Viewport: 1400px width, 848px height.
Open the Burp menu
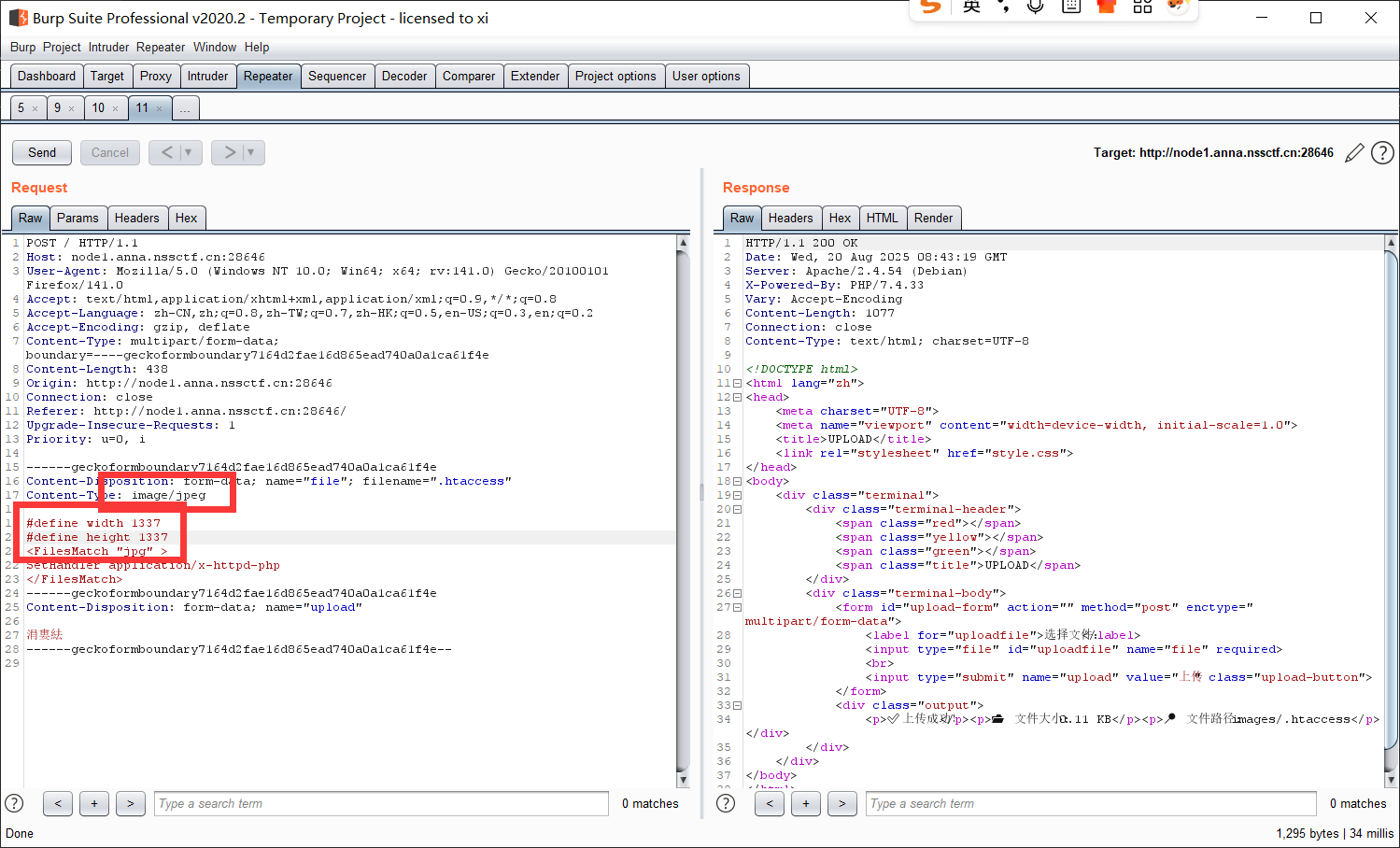click(23, 48)
